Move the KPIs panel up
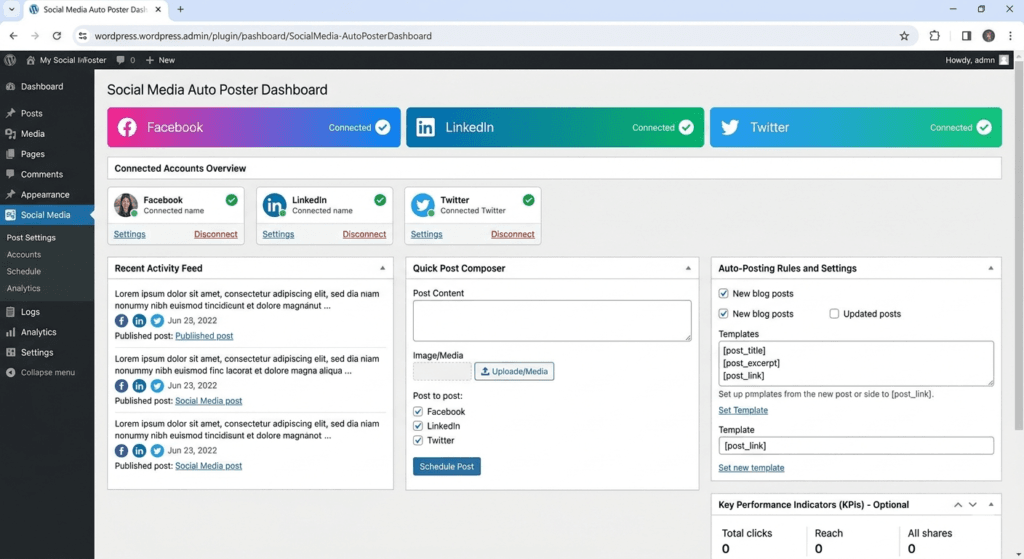This screenshot has width=1024, height=559. (x=957, y=505)
